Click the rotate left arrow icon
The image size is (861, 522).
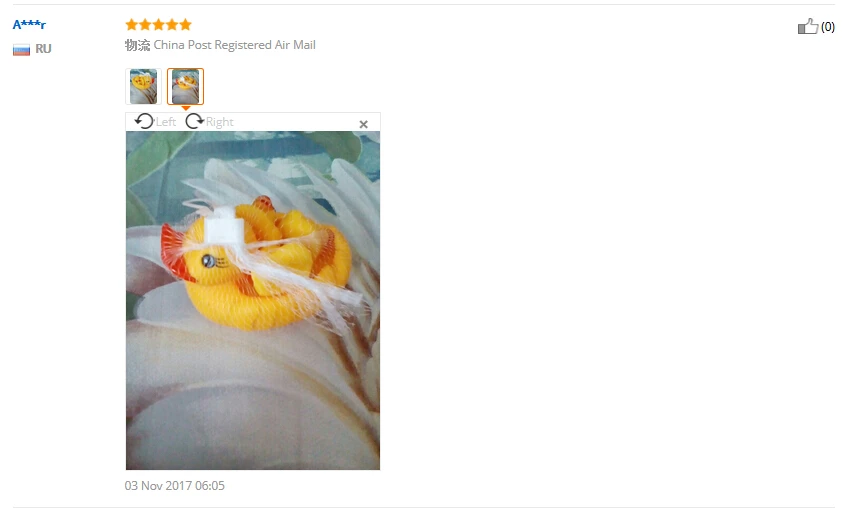tap(144, 121)
